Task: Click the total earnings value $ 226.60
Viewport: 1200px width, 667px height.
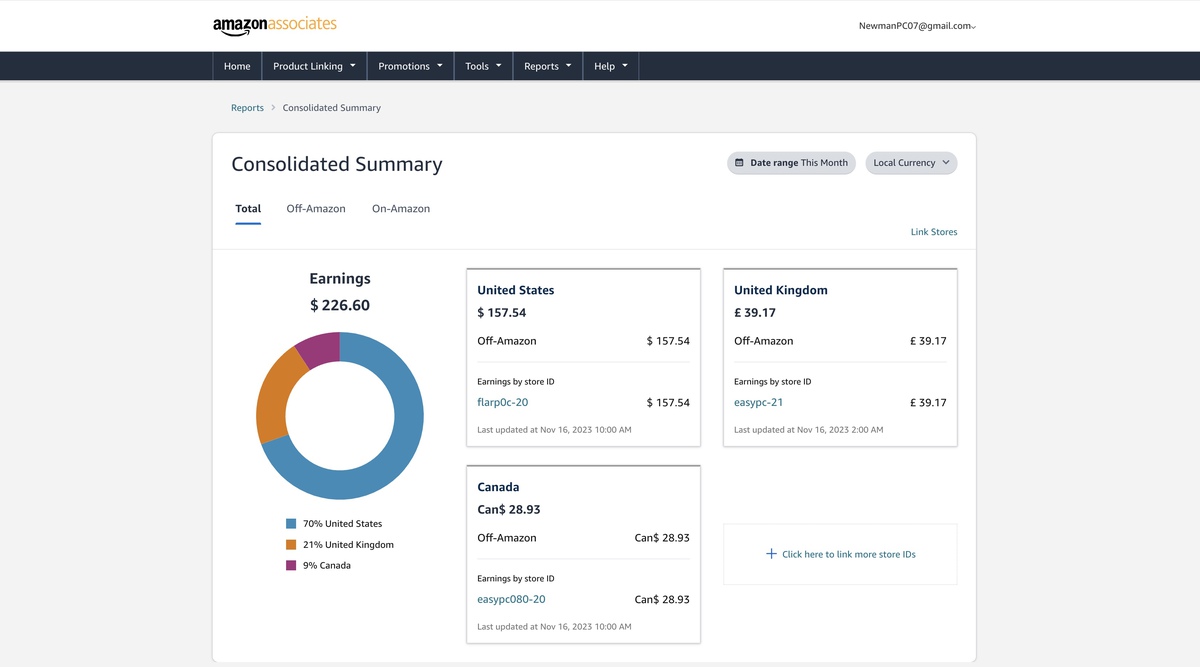Action: point(340,305)
